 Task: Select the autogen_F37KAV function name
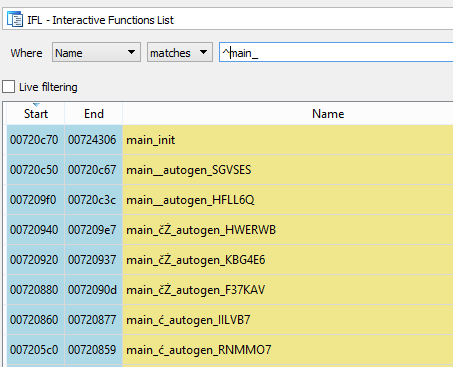[x=288, y=290]
